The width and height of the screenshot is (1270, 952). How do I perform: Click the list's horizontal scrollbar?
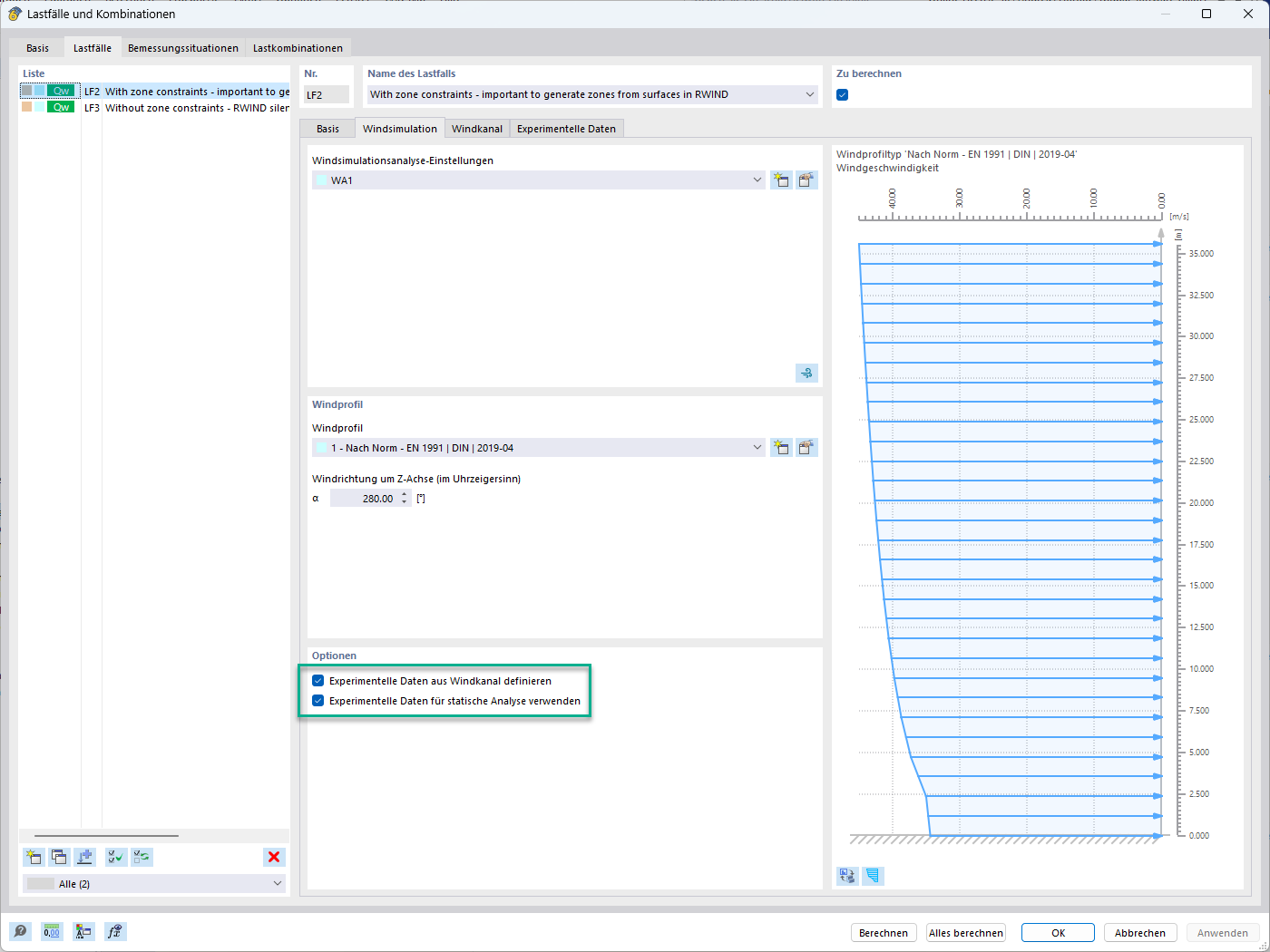coord(106,836)
